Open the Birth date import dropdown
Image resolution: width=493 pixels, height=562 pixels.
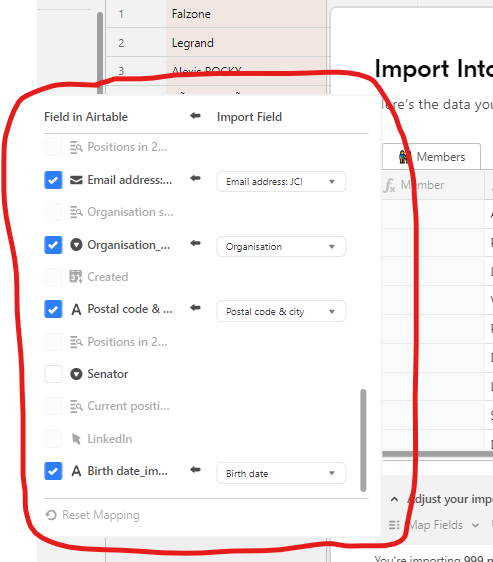pos(281,473)
